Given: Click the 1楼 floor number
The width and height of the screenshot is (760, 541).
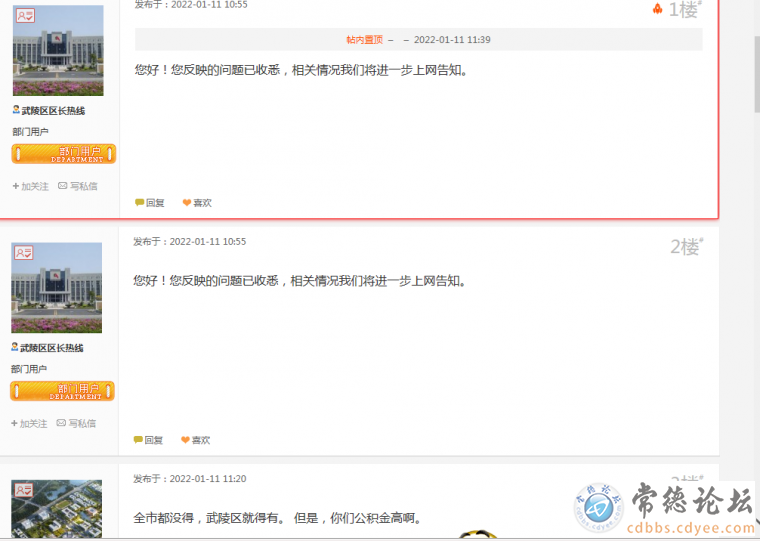Looking at the screenshot, I should (x=685, y=10).
